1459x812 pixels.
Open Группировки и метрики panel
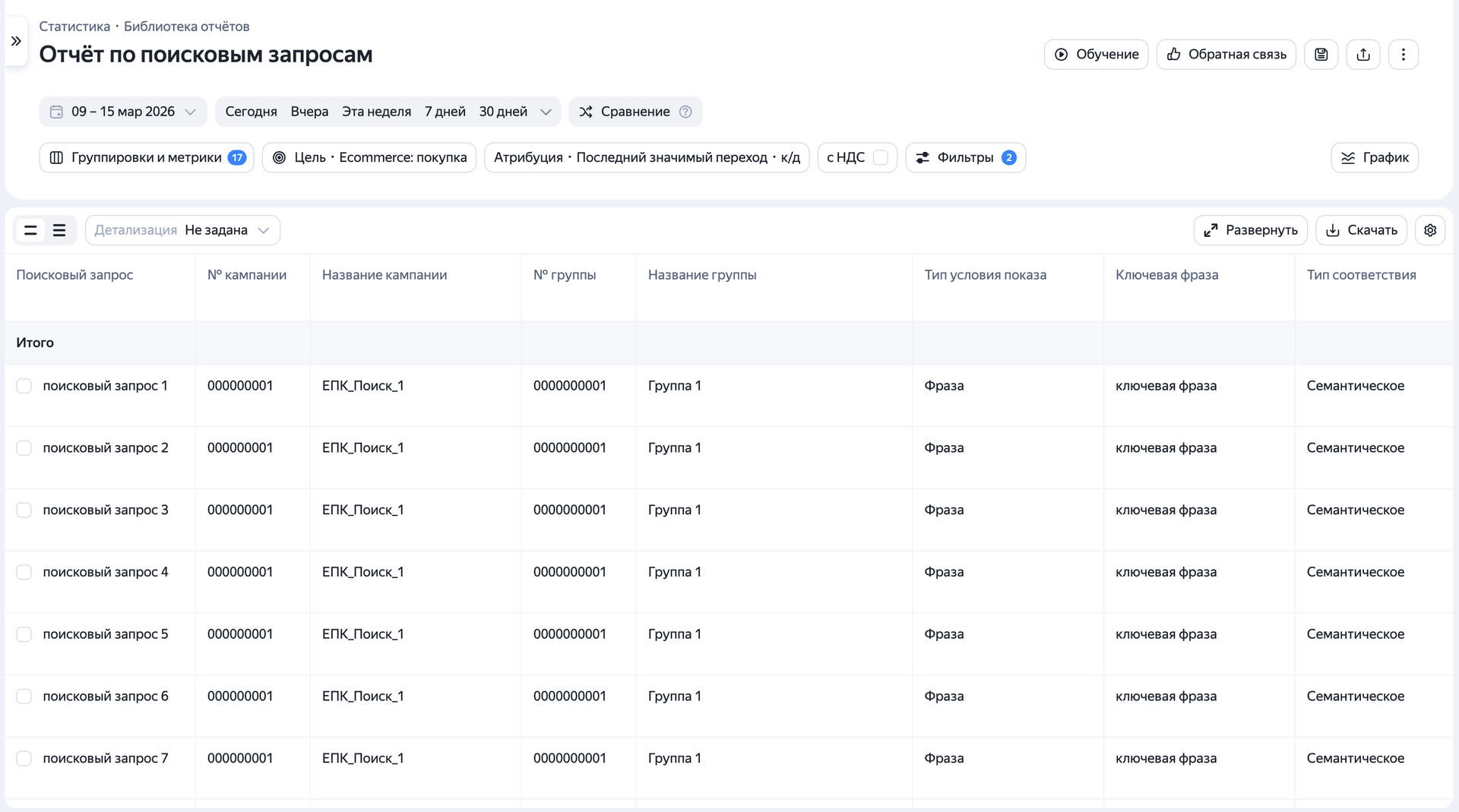147,157
